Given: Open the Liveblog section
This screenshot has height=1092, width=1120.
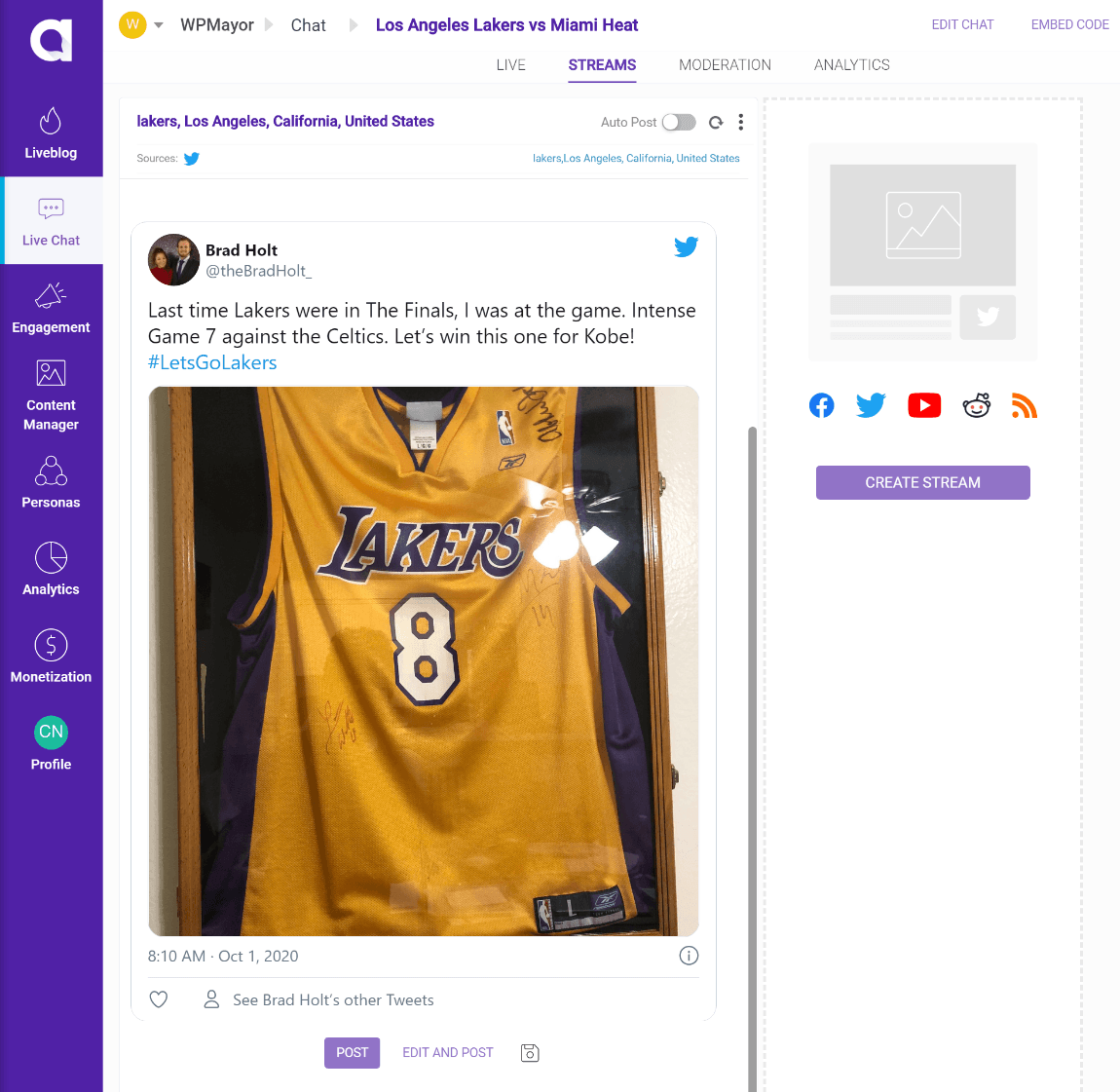Looking at the screenshot, I should click(51, 132).
